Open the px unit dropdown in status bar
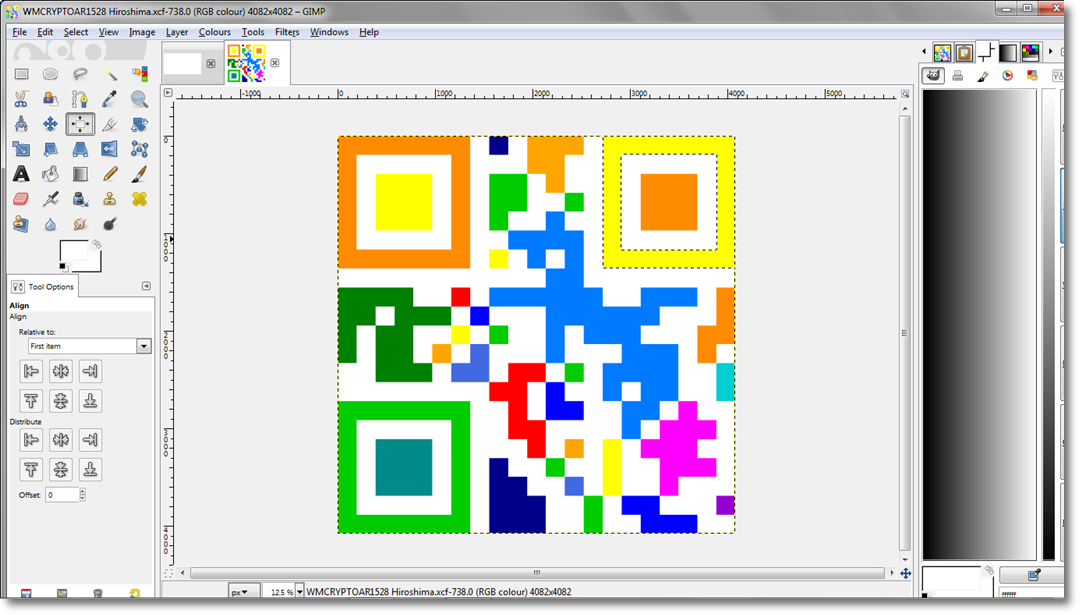 click(244, 592)
